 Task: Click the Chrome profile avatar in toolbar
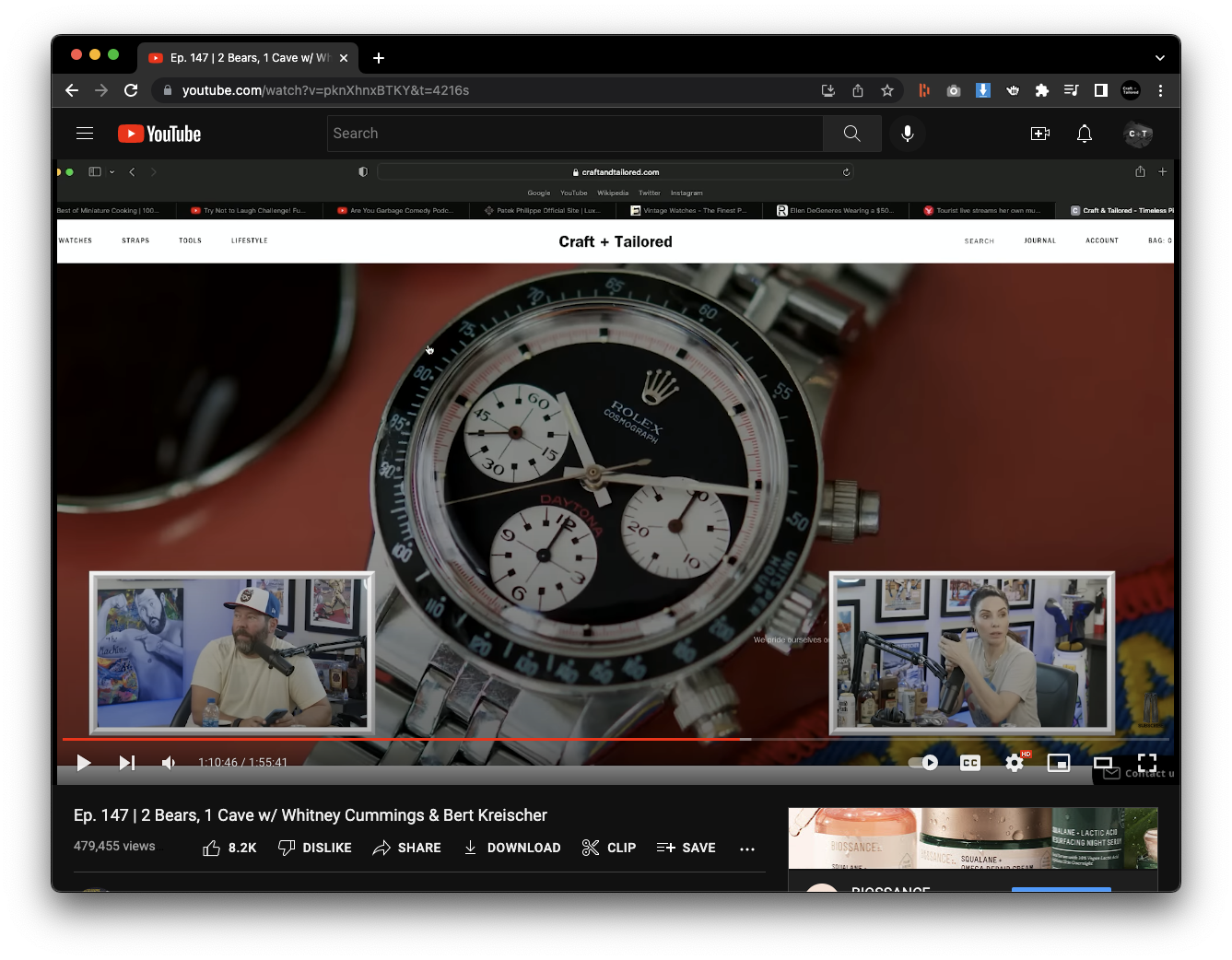click(1131, 90)
